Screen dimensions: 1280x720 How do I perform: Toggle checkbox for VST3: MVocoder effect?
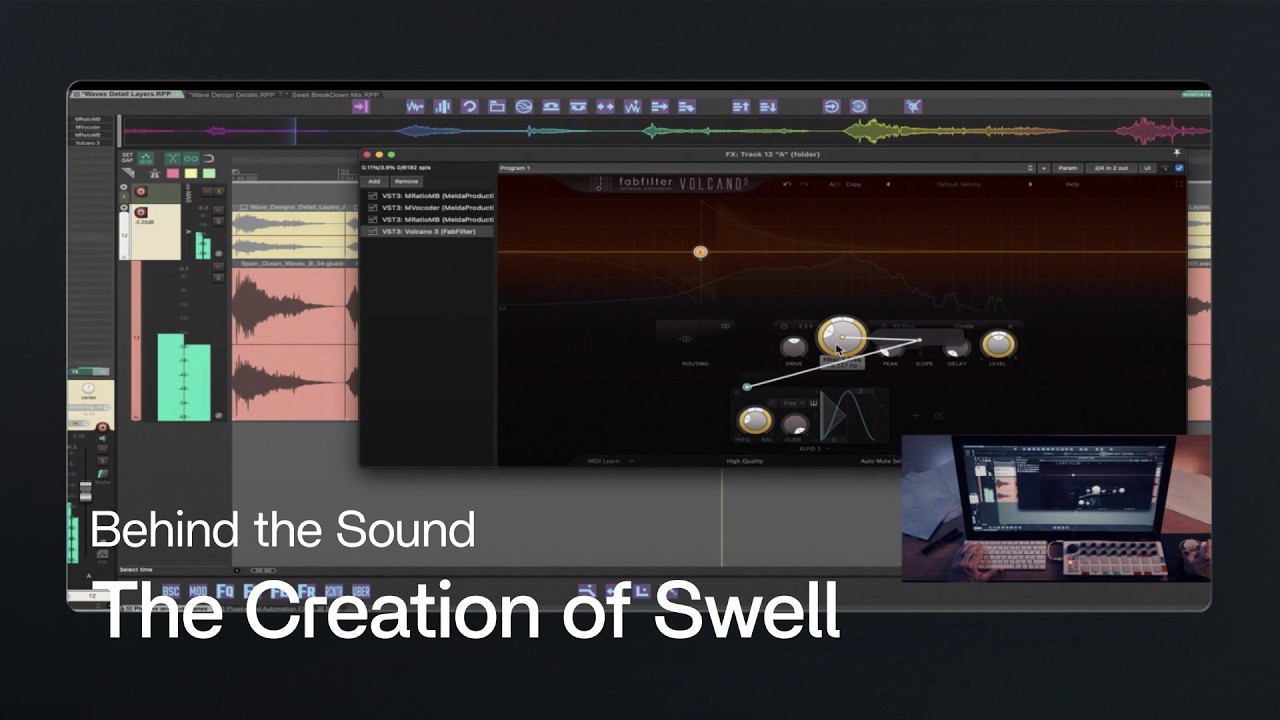tap(373, 208)
